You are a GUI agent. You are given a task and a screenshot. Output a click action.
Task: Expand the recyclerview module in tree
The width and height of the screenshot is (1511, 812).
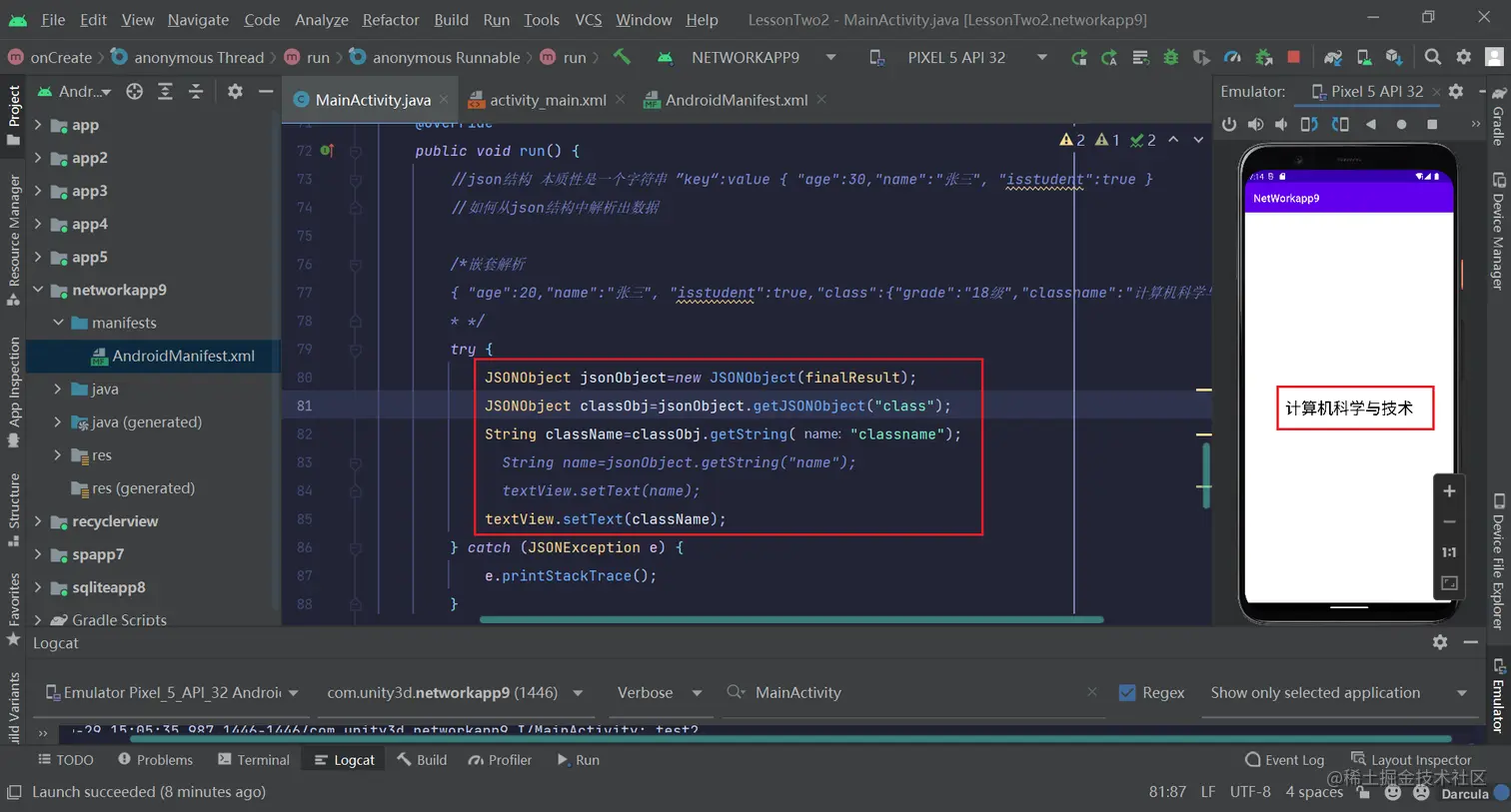coord(38,521)
